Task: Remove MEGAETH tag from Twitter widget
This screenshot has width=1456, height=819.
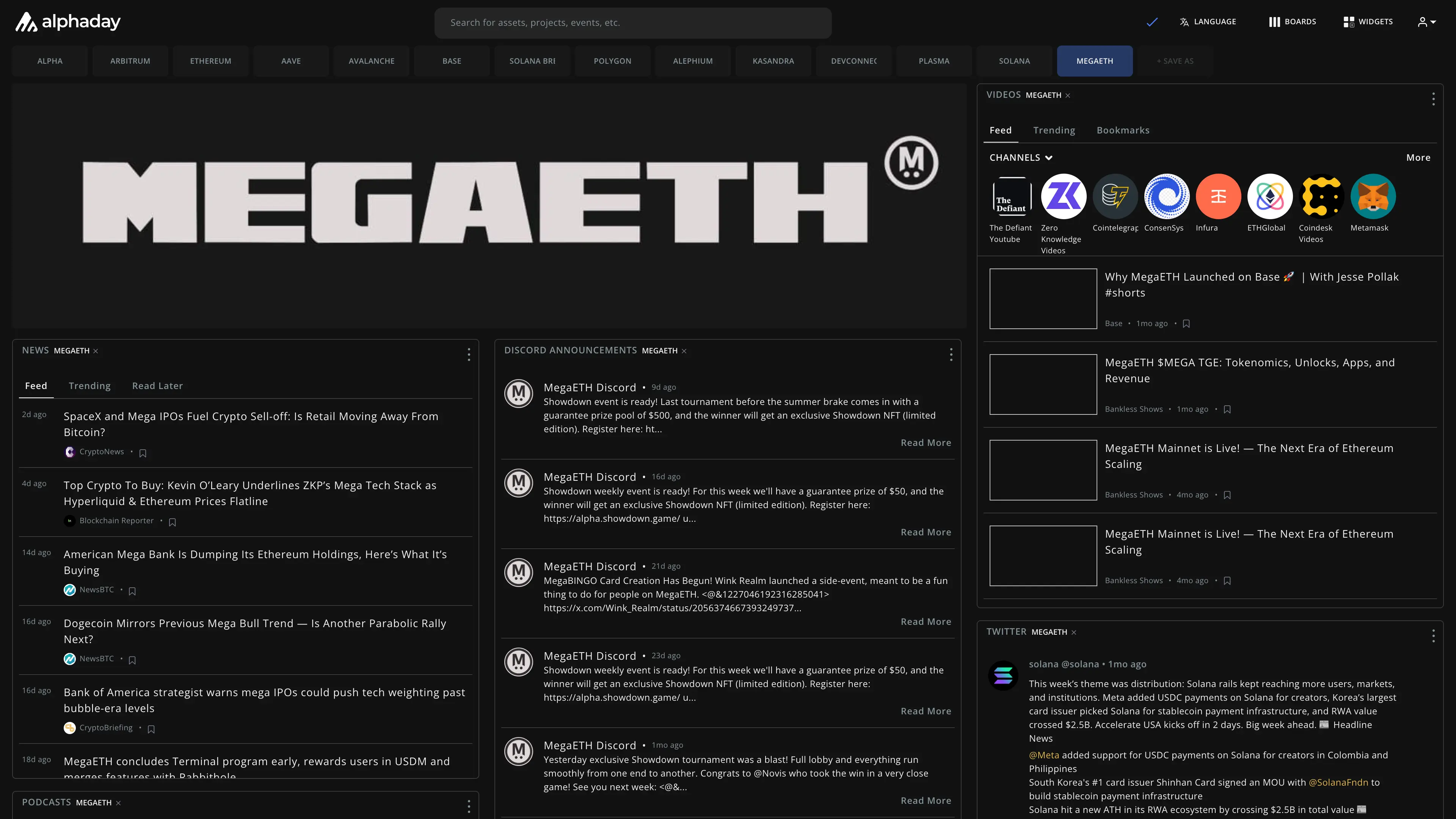Action: [x=1073, y=632]
